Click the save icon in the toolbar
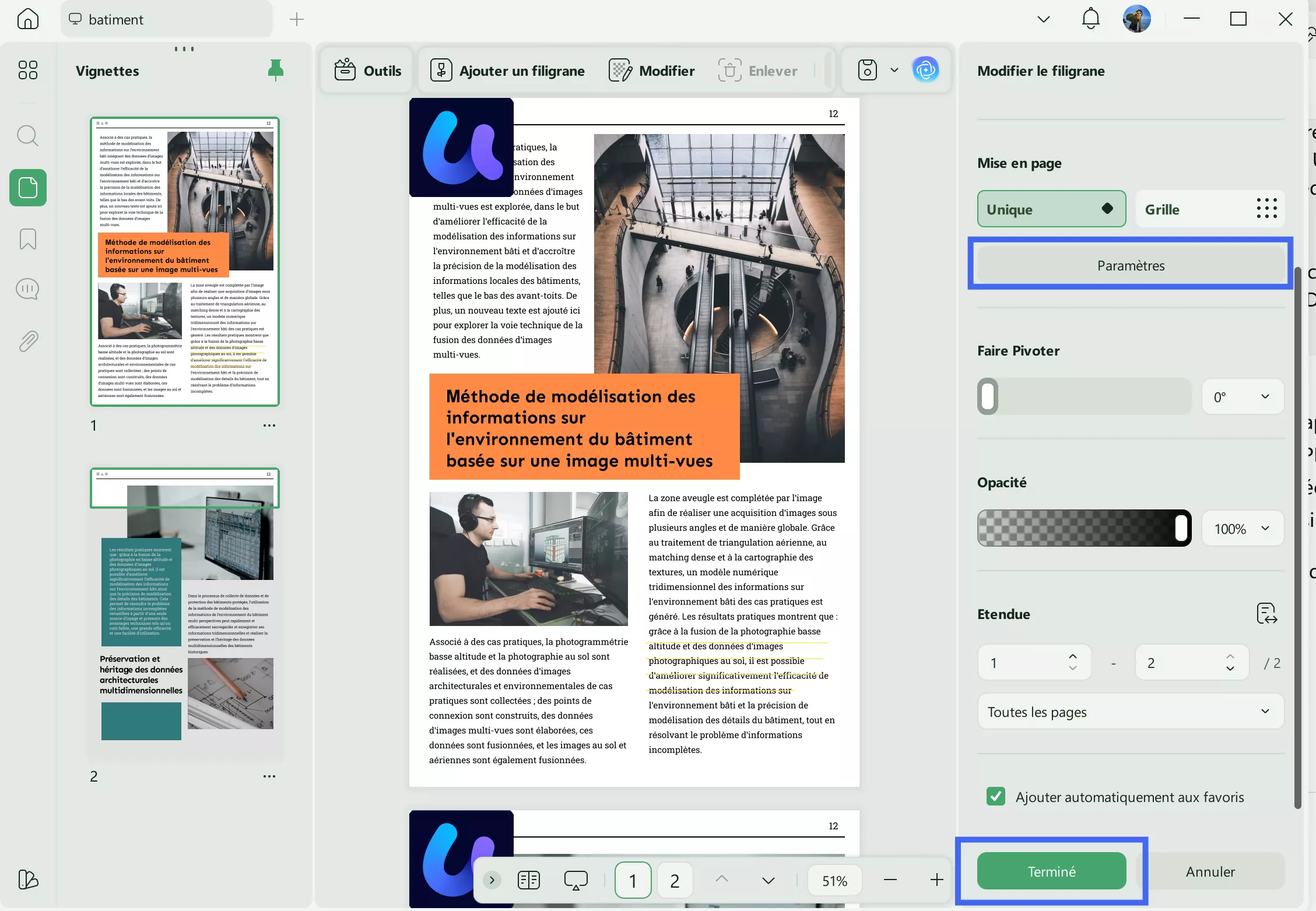 [867, 71]
